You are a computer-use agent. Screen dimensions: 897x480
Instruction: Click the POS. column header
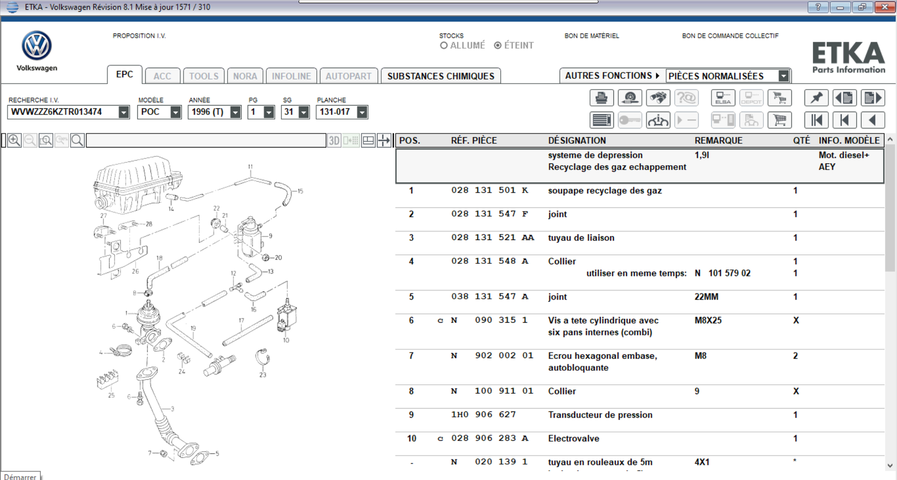[410, 140]
